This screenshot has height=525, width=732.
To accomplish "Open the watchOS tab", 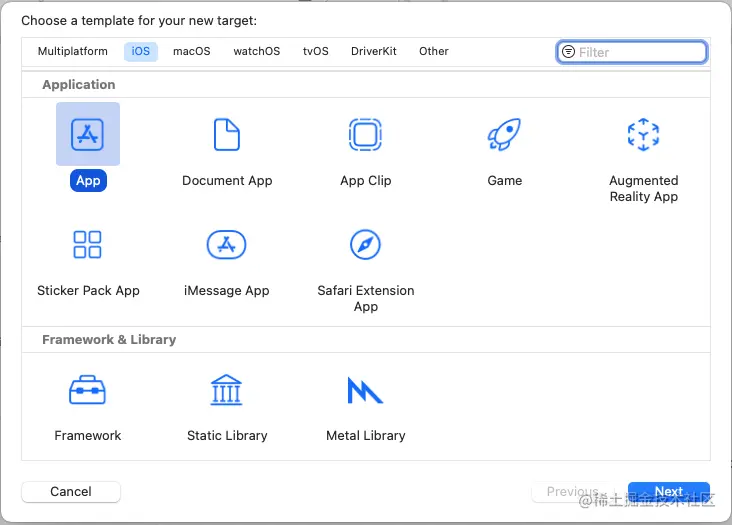I will click(x=257, y=51).
